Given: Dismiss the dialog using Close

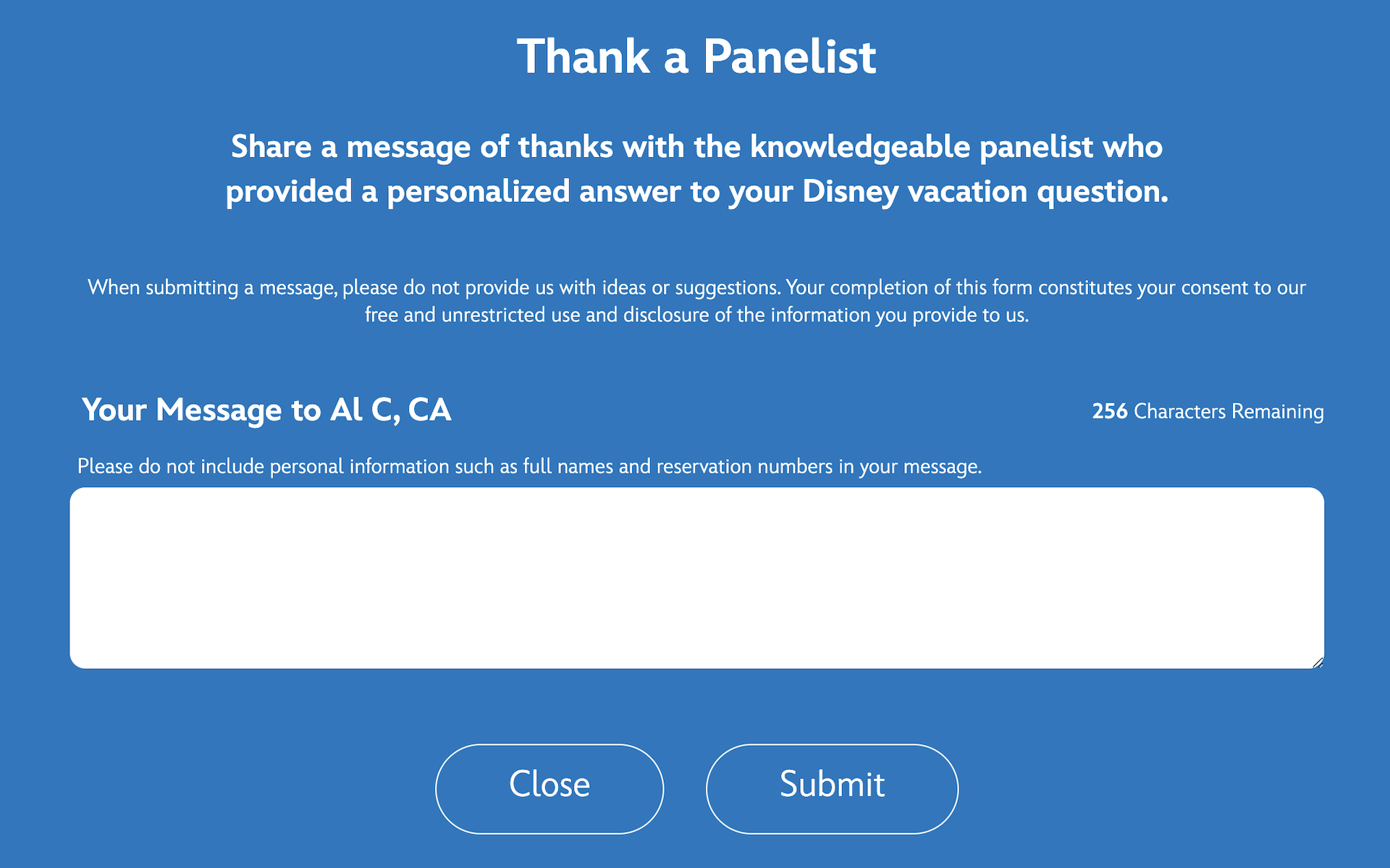Looking at the screenshot, I should [x=549, y=787].
